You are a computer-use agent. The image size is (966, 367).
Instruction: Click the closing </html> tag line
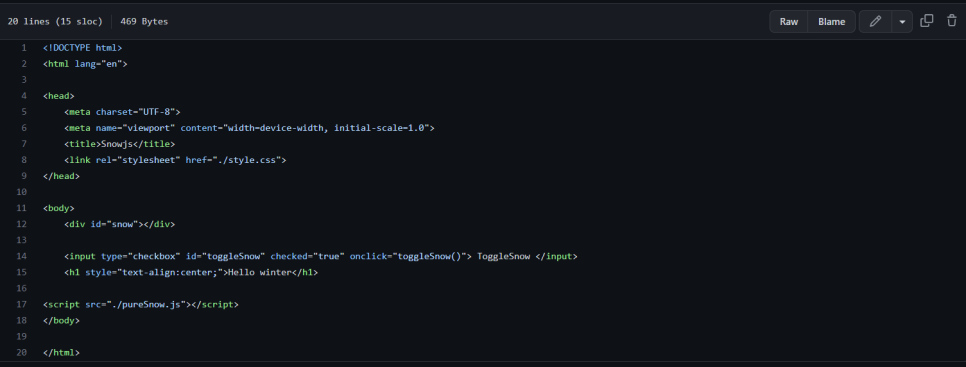(x=61, y=353)
